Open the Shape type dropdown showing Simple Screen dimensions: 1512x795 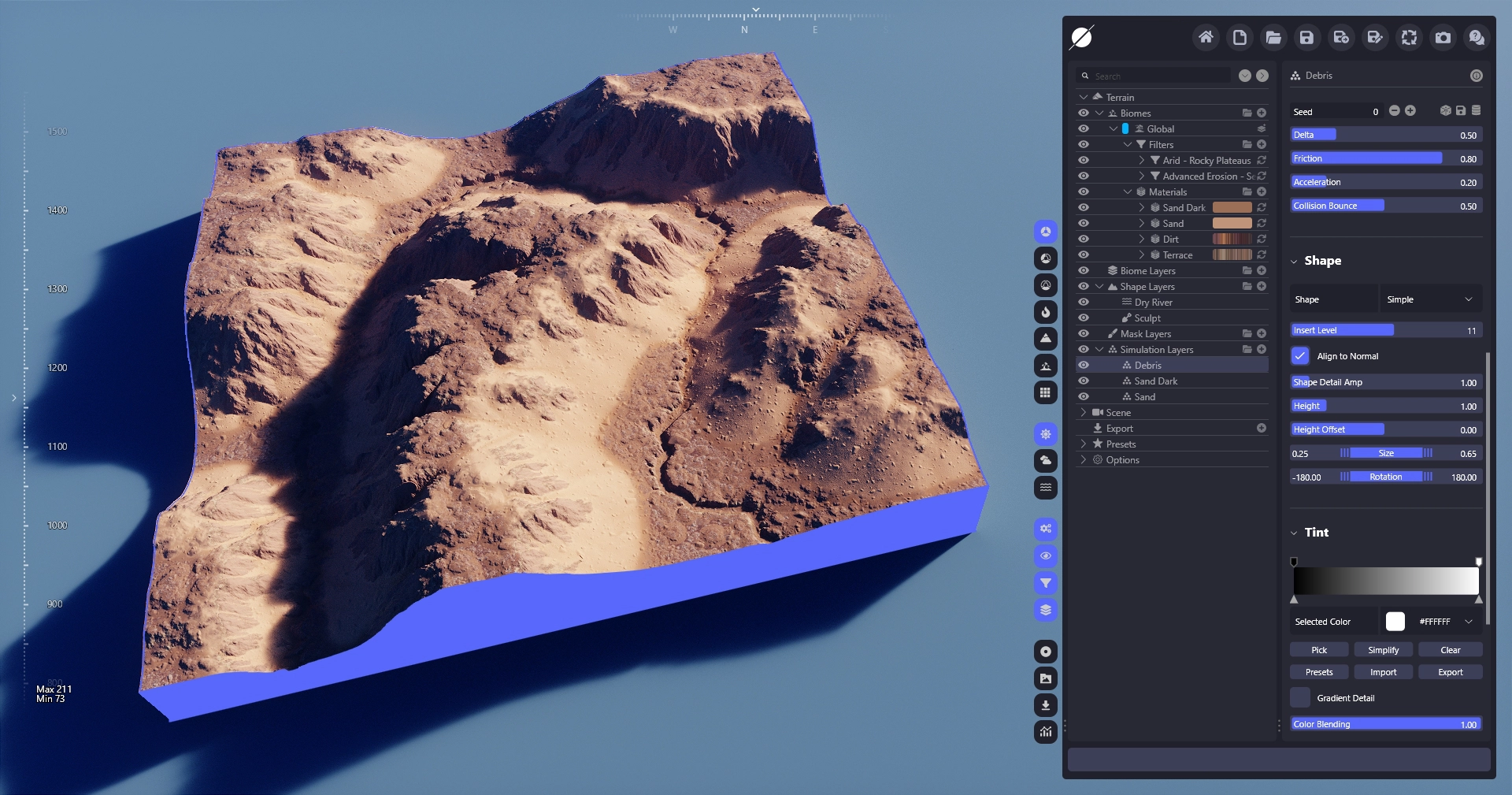click(1430, 299)
